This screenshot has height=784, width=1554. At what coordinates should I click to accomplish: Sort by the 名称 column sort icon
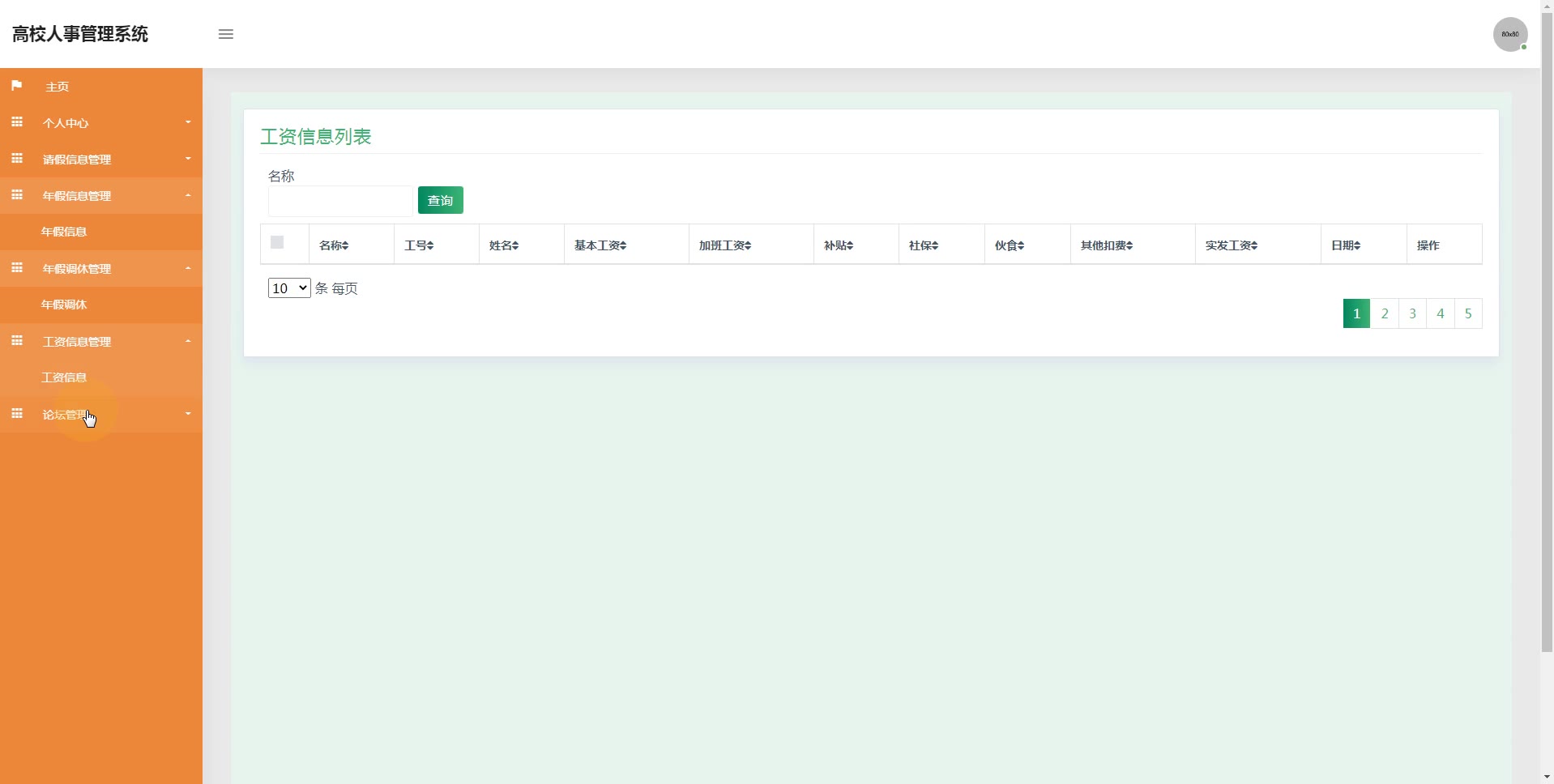click(x=346, y=245)
